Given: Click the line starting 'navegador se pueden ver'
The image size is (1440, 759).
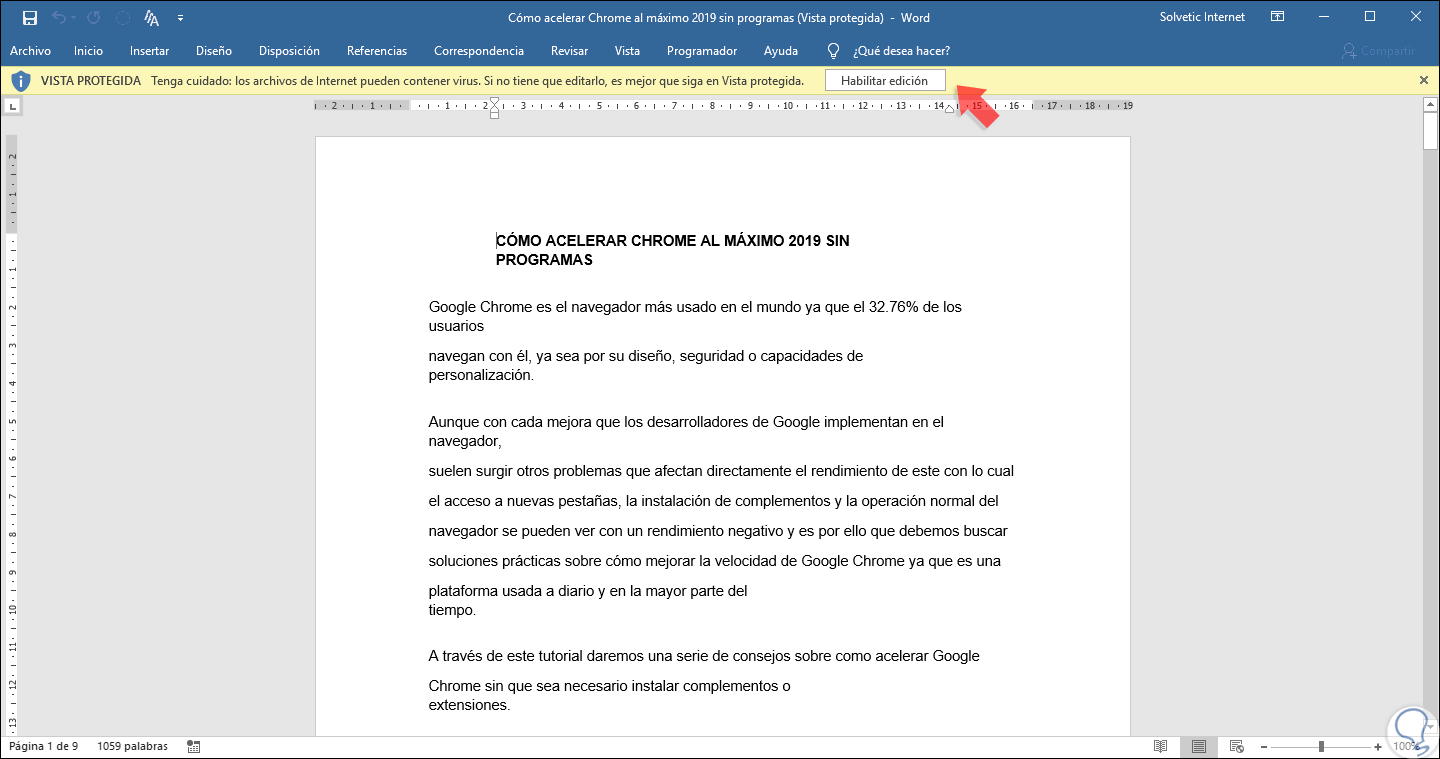Looking at the screenshot, I should coord(718,531).
